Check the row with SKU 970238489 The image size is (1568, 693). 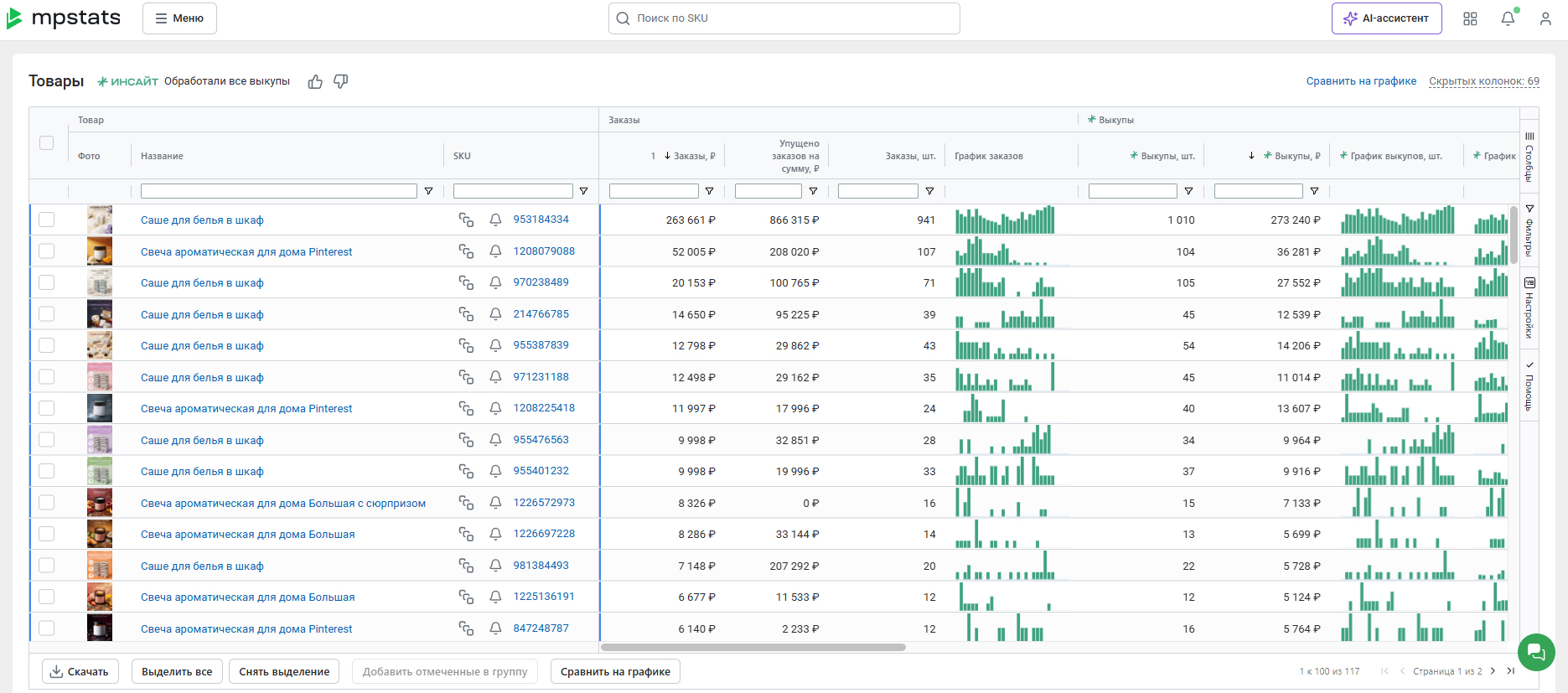pos(47,282)
